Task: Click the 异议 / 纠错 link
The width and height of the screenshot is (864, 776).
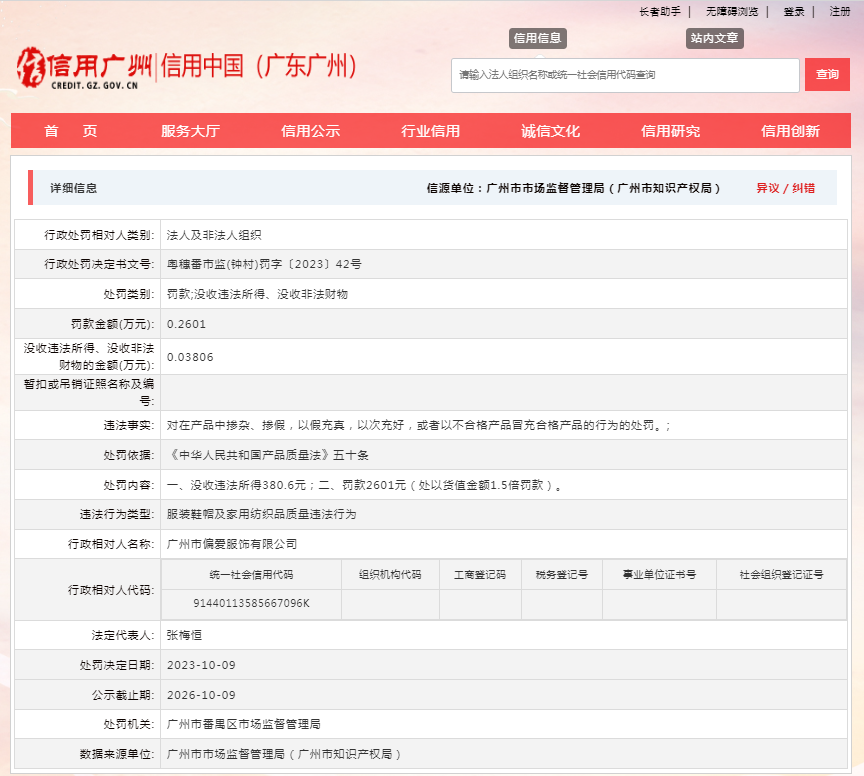Action: (x=785, y=188)
